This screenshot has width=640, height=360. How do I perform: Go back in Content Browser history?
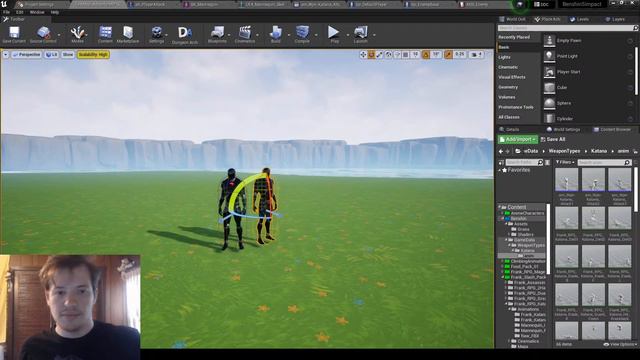pos(501,151)
